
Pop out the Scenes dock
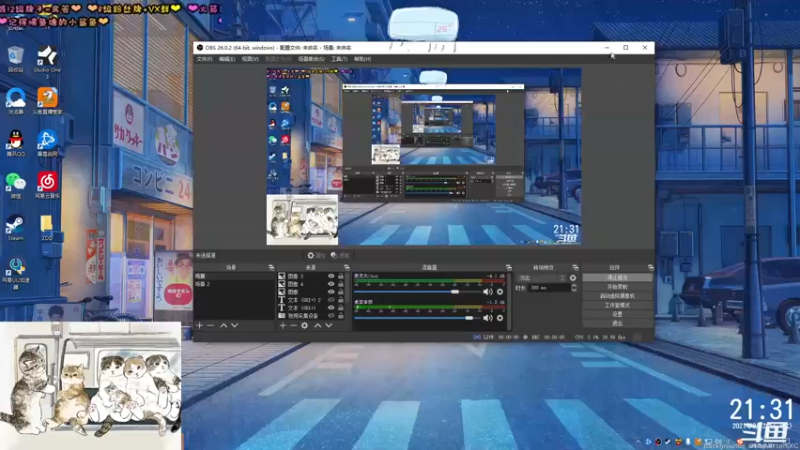coord(271,267)
